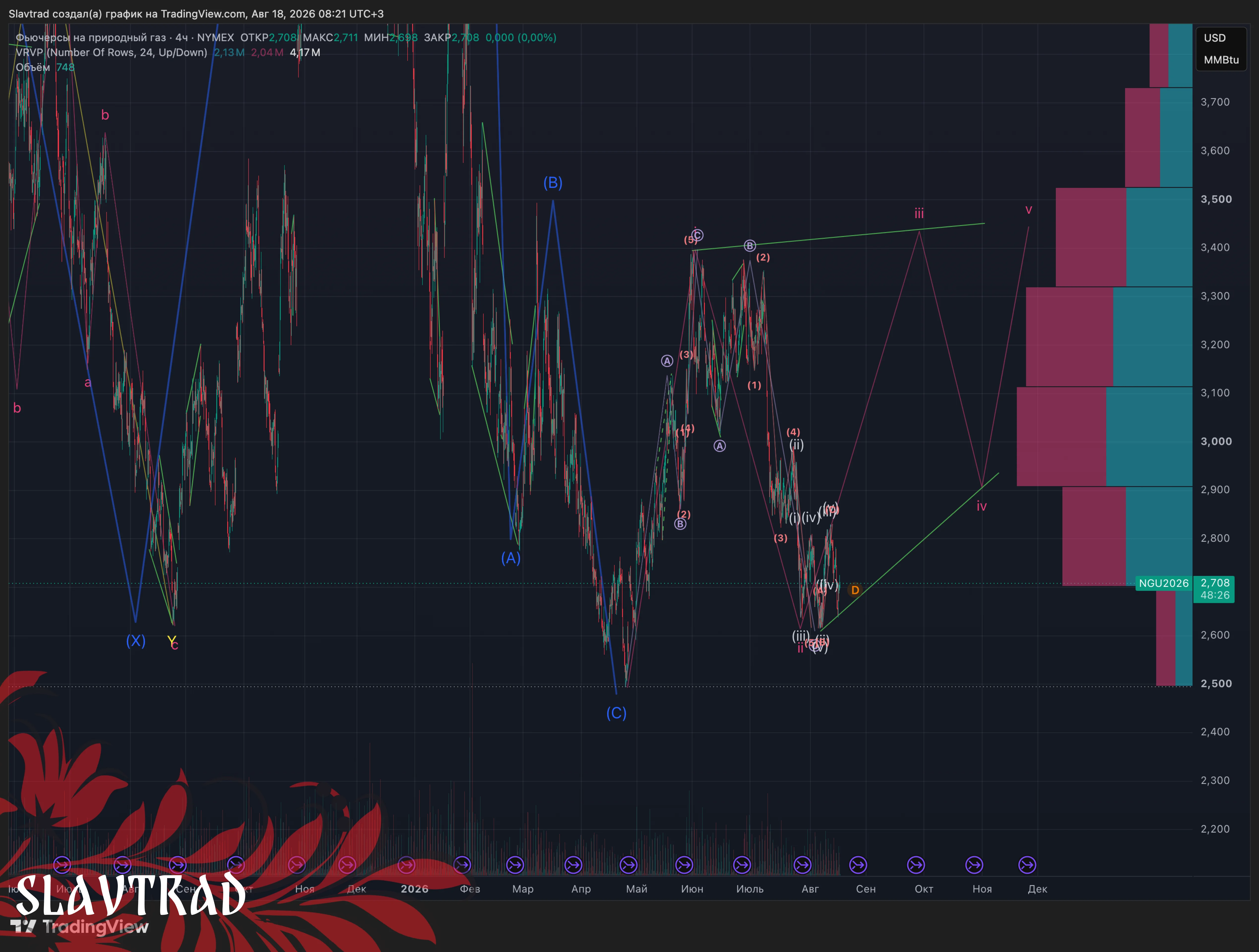Click the Июль month label on time axis
The height and width of the screenshot is (952, 1259).
click(x=750, y=889)
